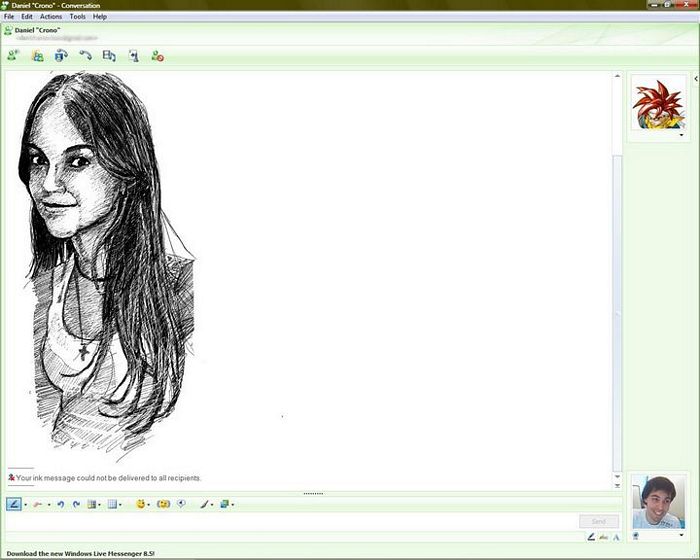Click the block contact icon
700x560 pixels.
click(x=157, y=56)
